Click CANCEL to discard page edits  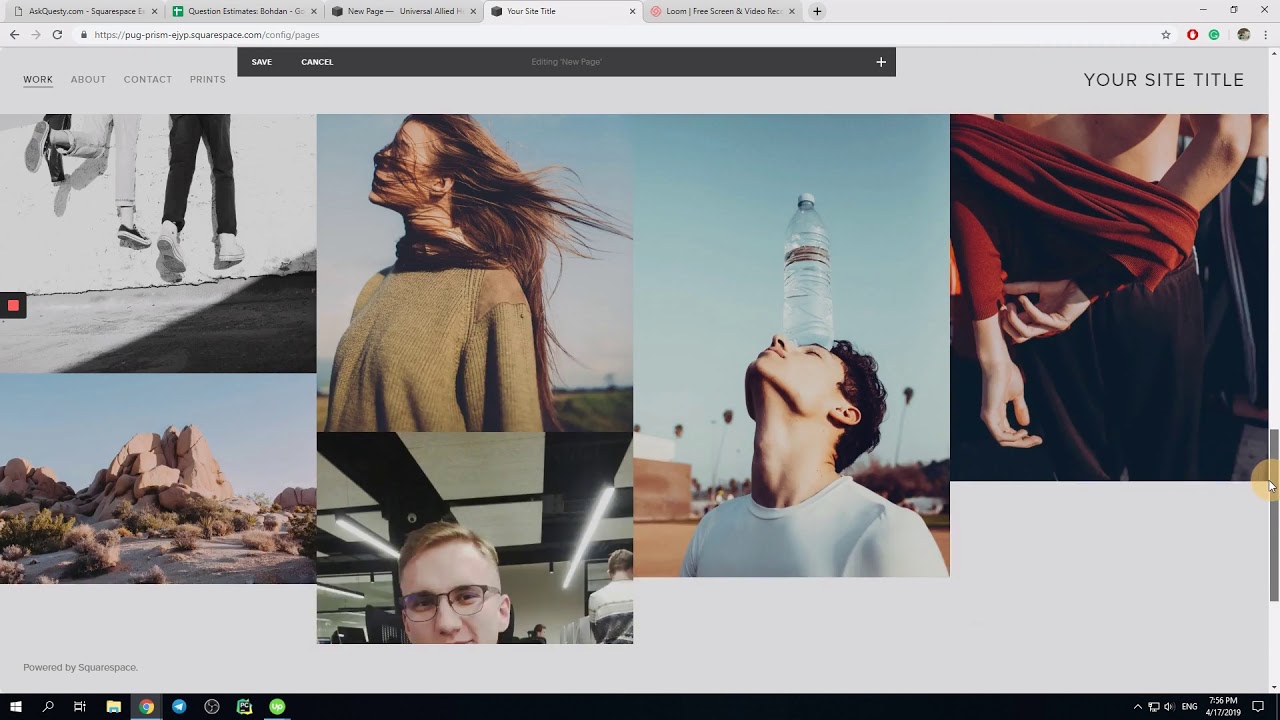click(x=317, y=62)
